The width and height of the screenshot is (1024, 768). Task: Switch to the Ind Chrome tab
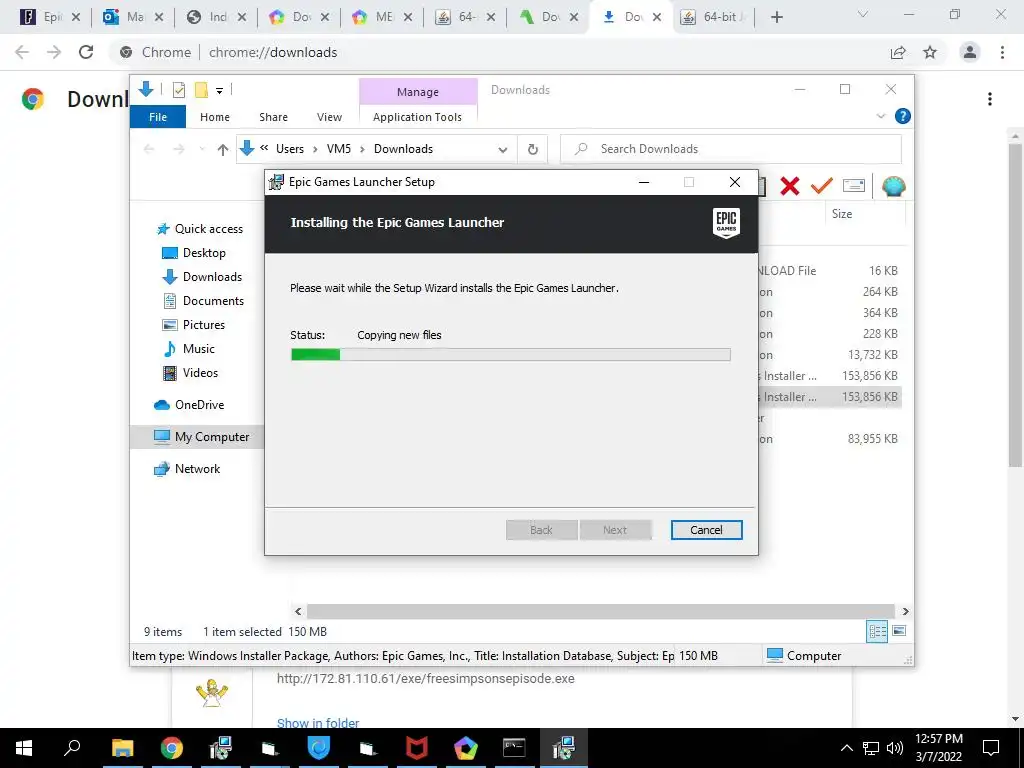[x=217, y=17]
